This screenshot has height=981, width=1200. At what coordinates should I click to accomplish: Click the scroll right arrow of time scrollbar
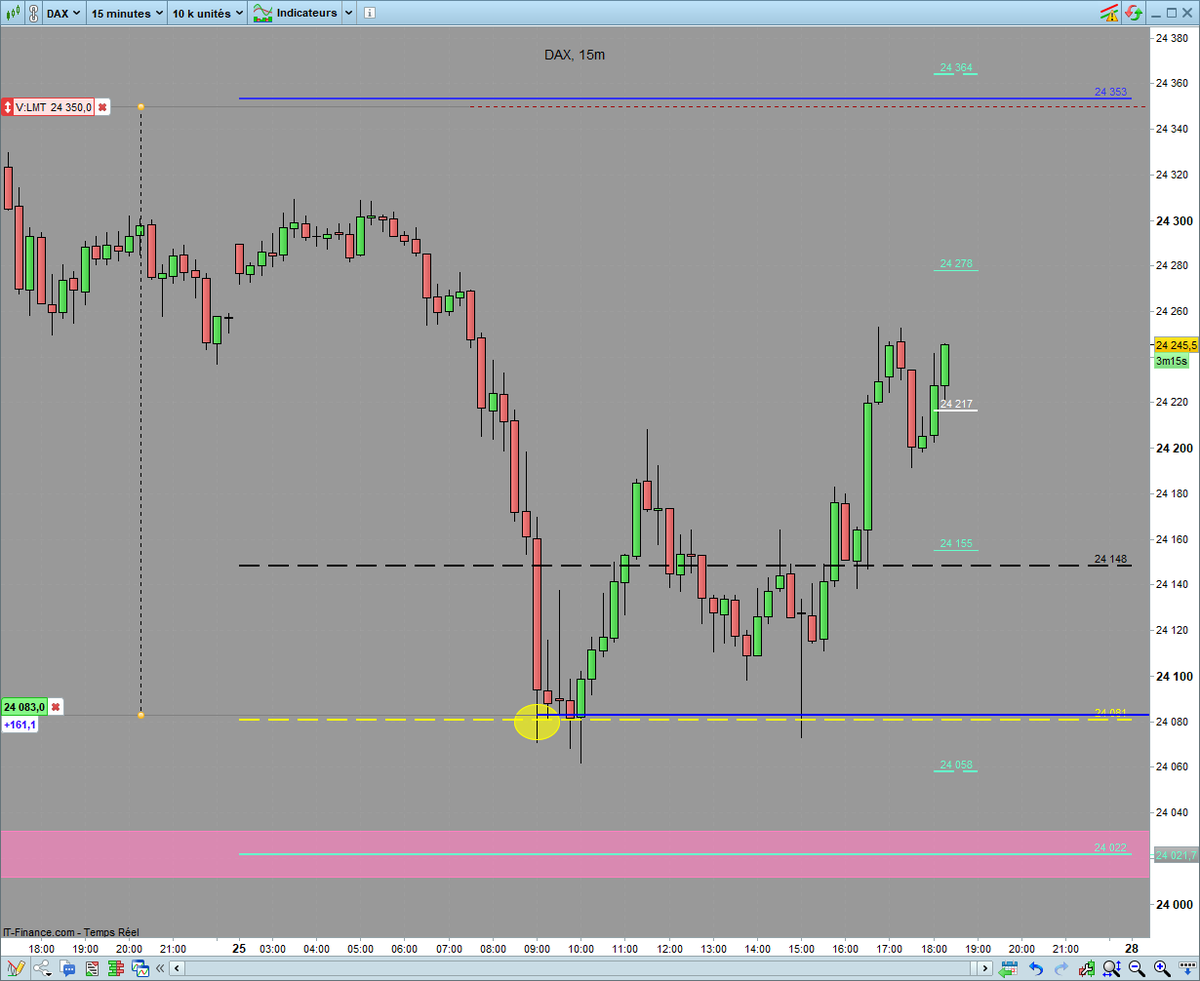tap(986, 968)
